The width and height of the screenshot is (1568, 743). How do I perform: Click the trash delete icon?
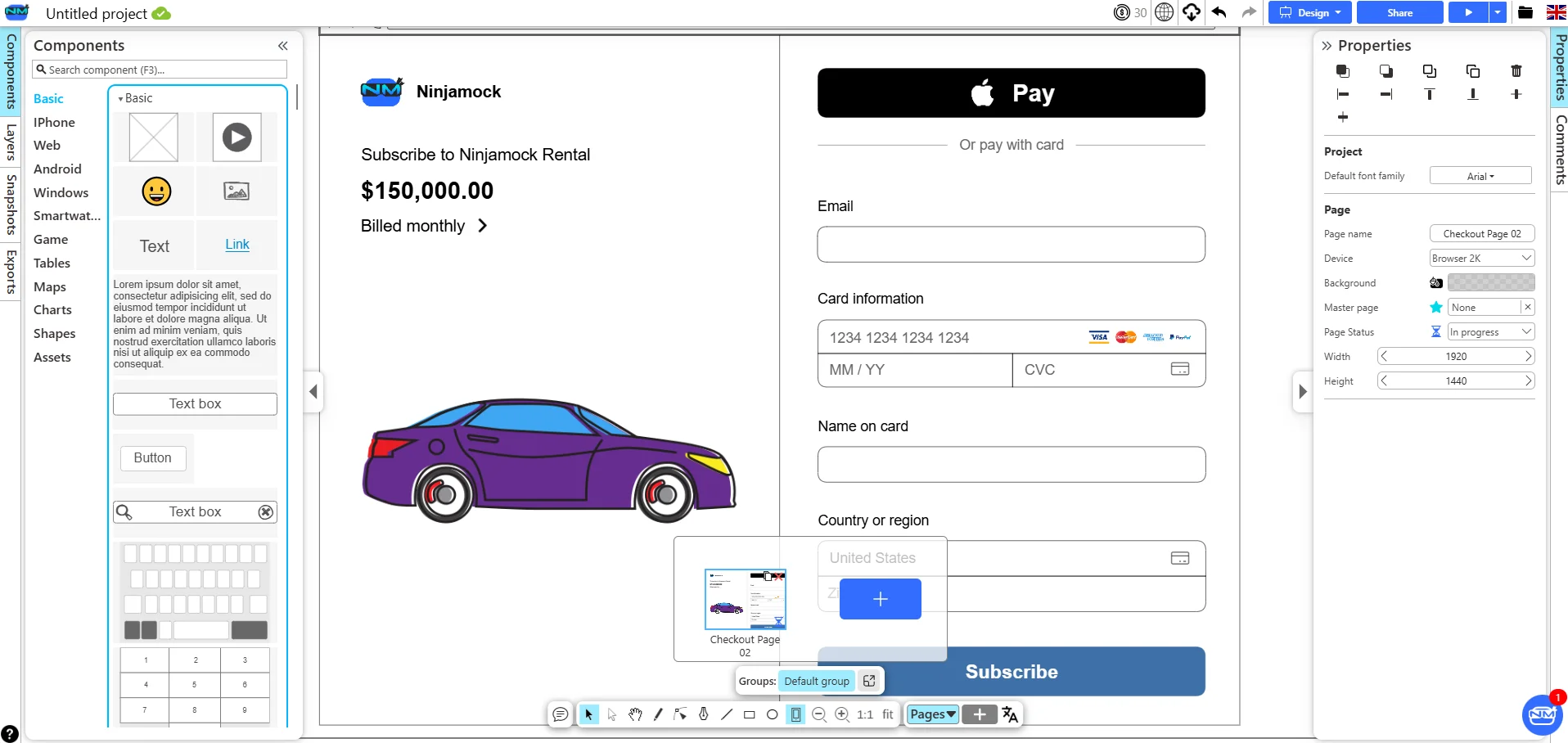[1516, 71]
